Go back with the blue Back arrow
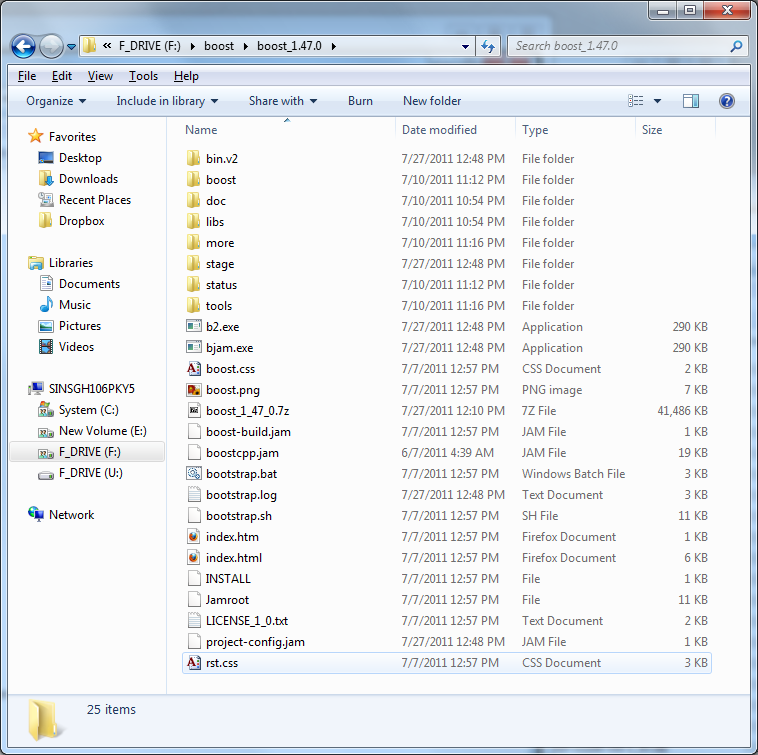This screenshot has width=758, height=755. tap(23, 46)
